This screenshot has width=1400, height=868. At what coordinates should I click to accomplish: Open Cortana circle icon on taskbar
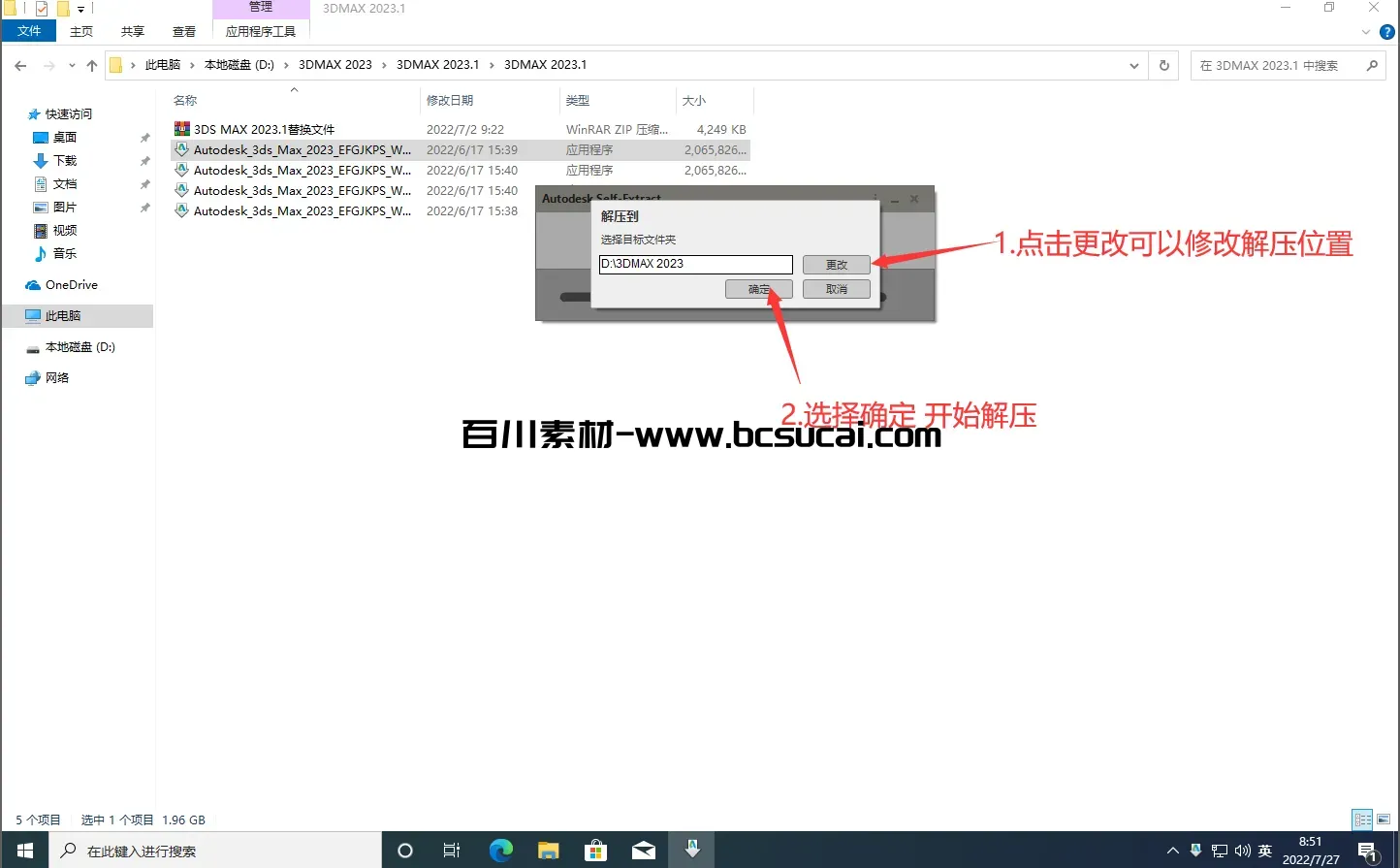(405, 851)
